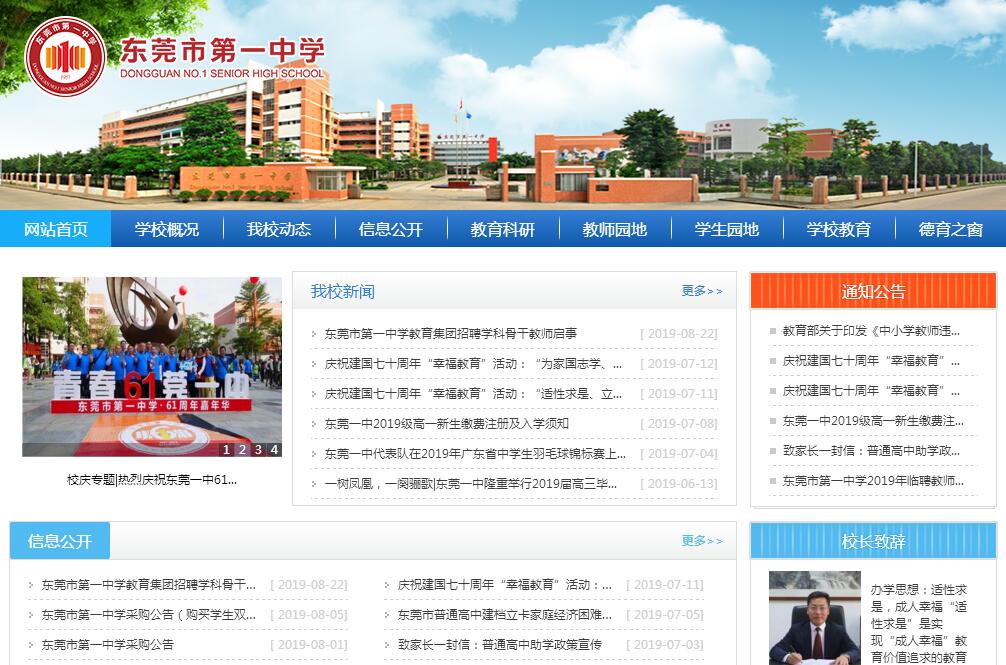Open the 网站首页 navigation item
Screen dimensions: 1006x665
tap(56, 229)
